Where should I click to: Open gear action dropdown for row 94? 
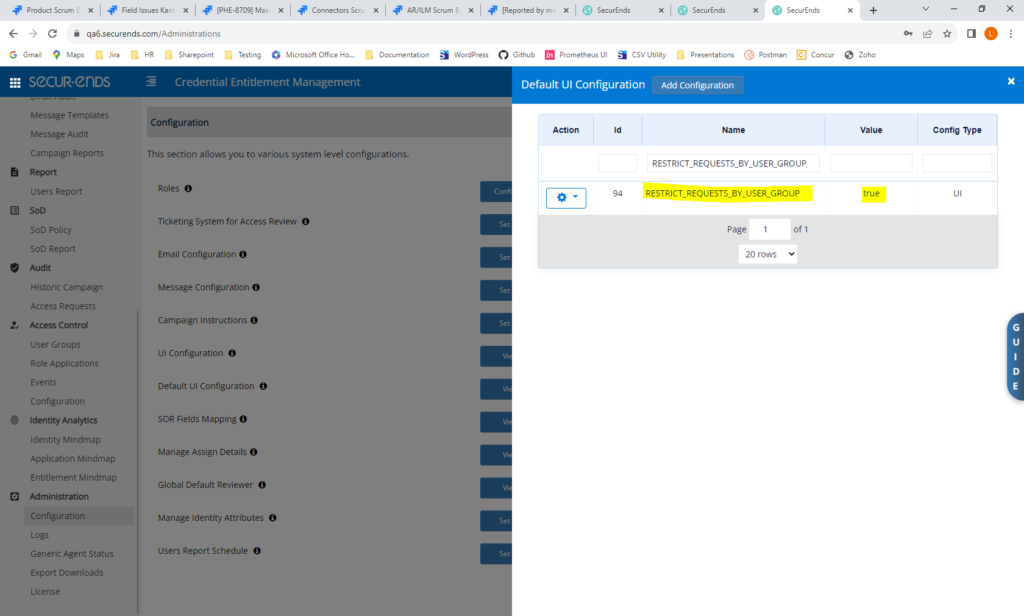pyautogui.click(x=566, y=197)
